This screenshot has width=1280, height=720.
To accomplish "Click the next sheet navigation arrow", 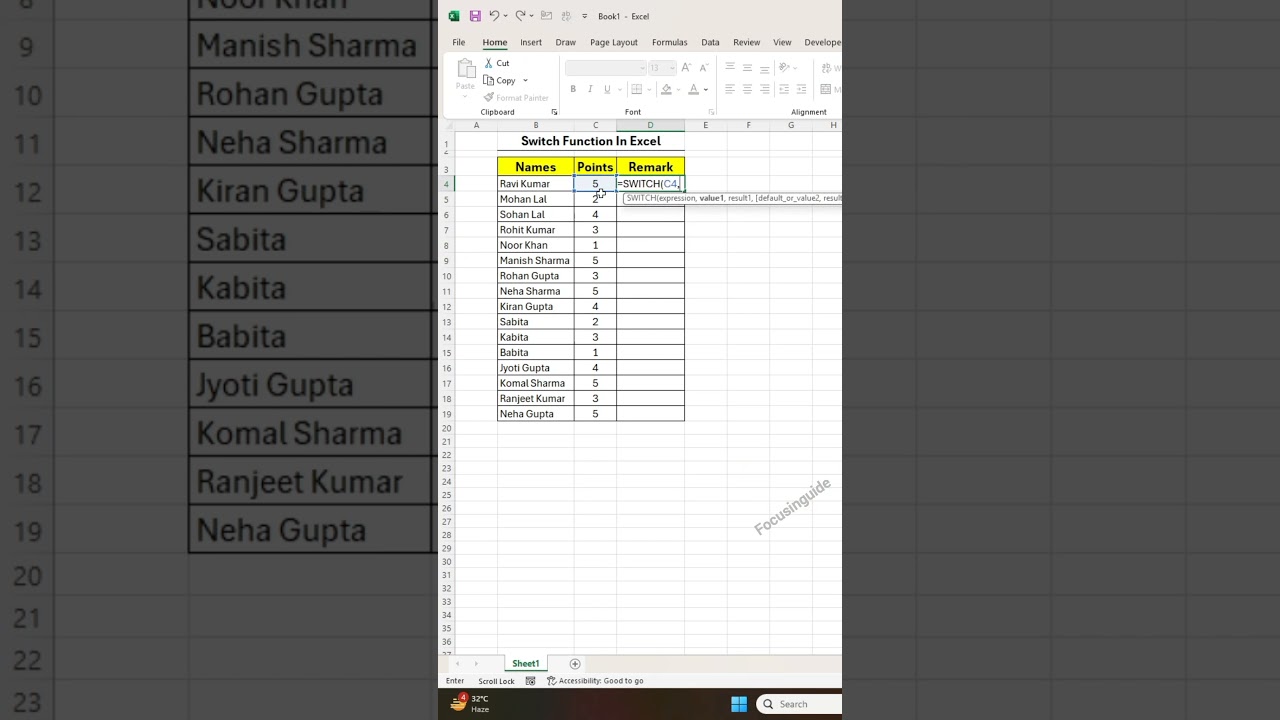I will tap(476, 664).
